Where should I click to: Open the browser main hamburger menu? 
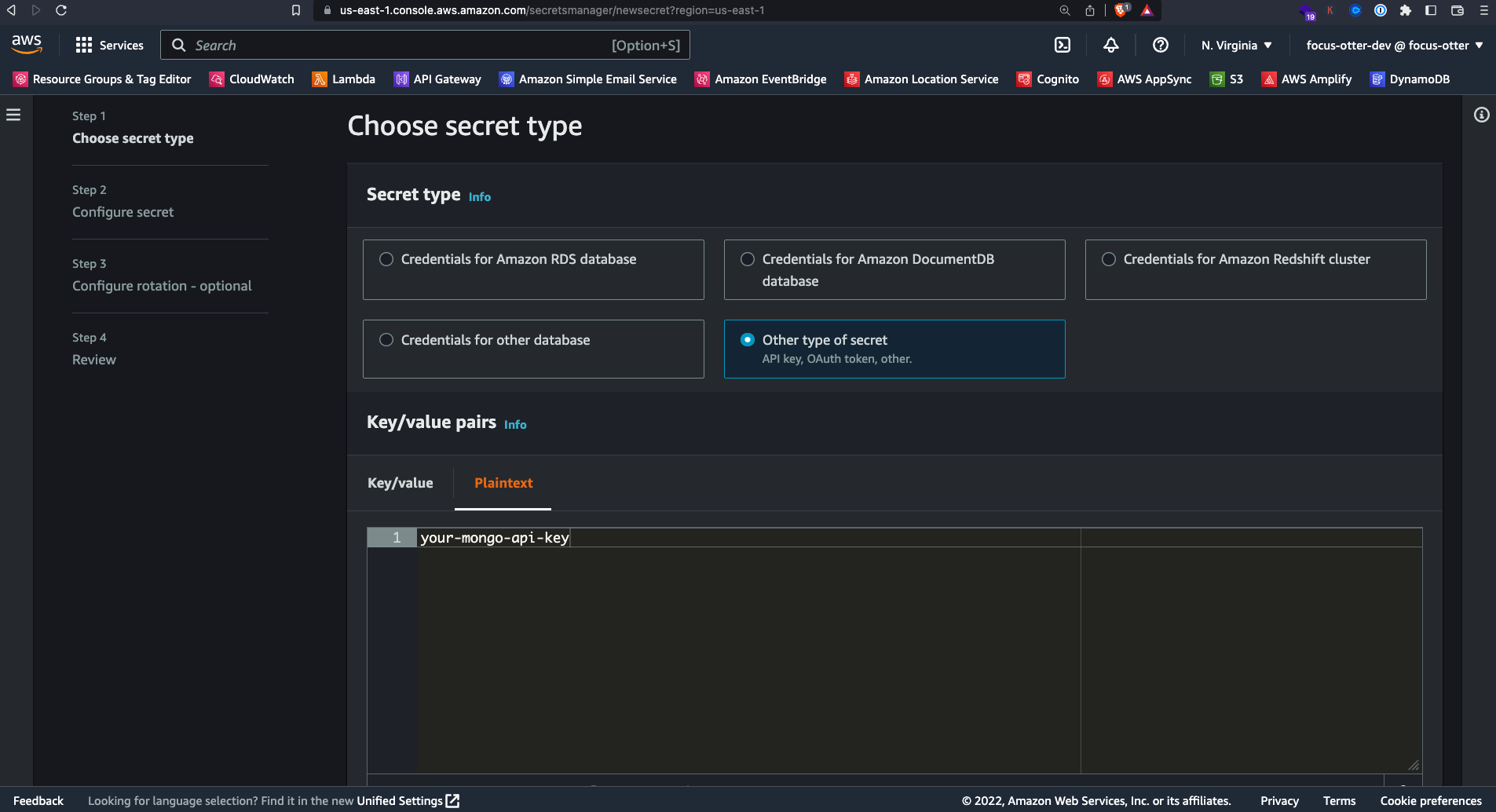coord(1483,10)
